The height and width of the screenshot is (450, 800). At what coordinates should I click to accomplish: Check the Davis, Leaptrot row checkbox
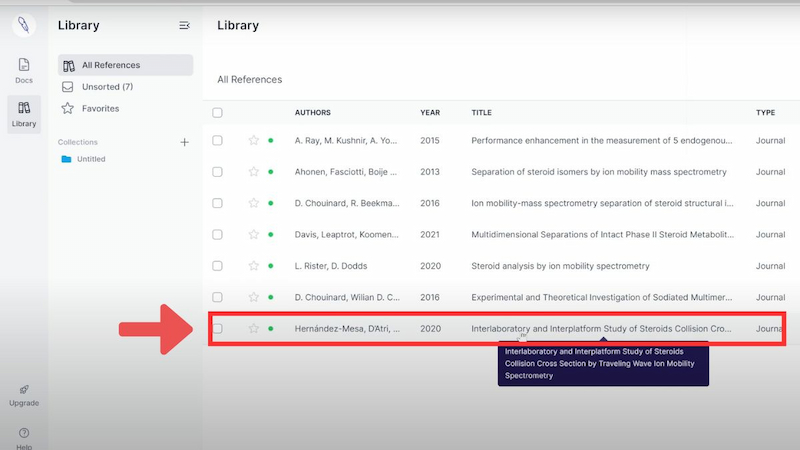[x=217, y=235]
